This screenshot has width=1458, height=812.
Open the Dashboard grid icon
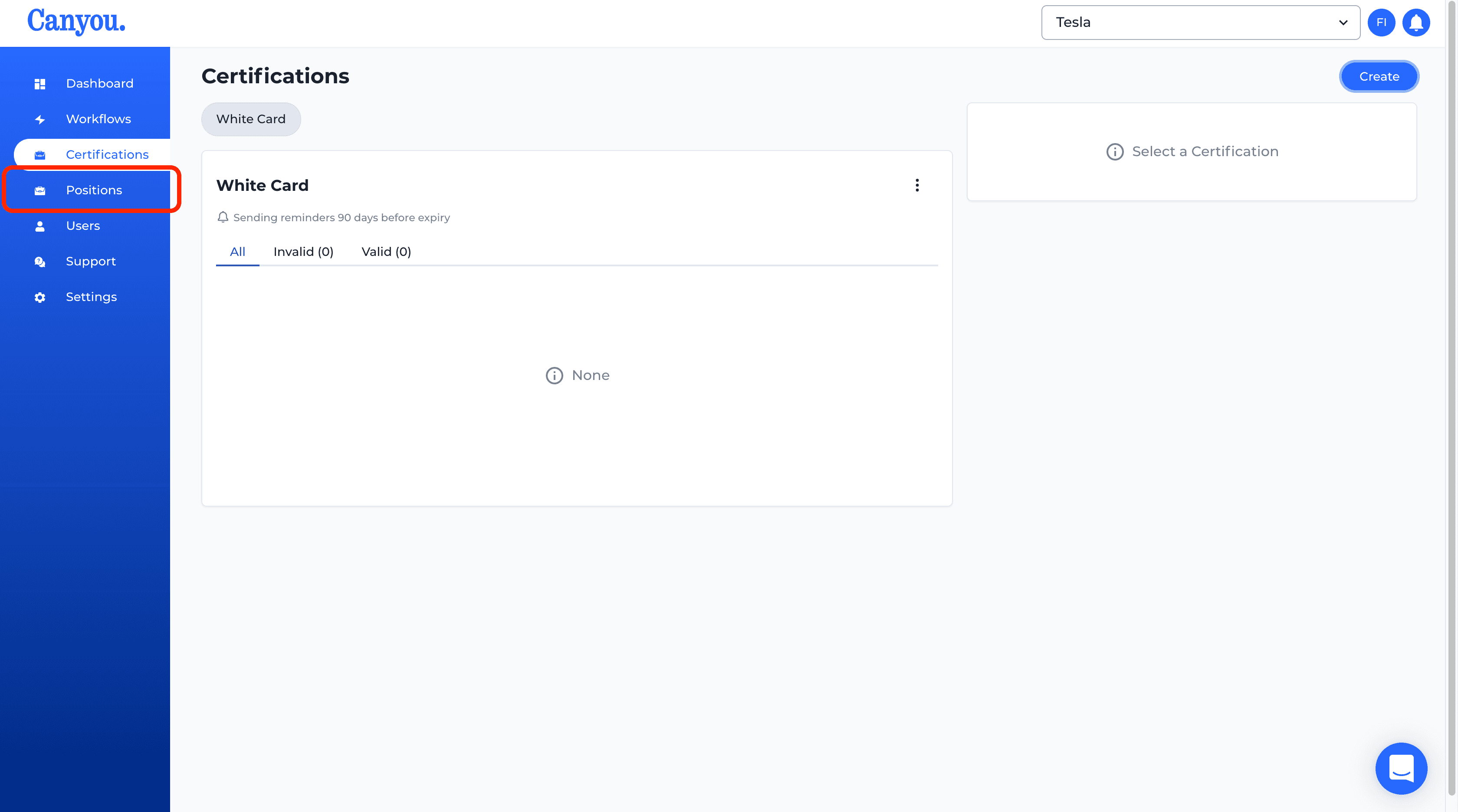click(39, 84)
